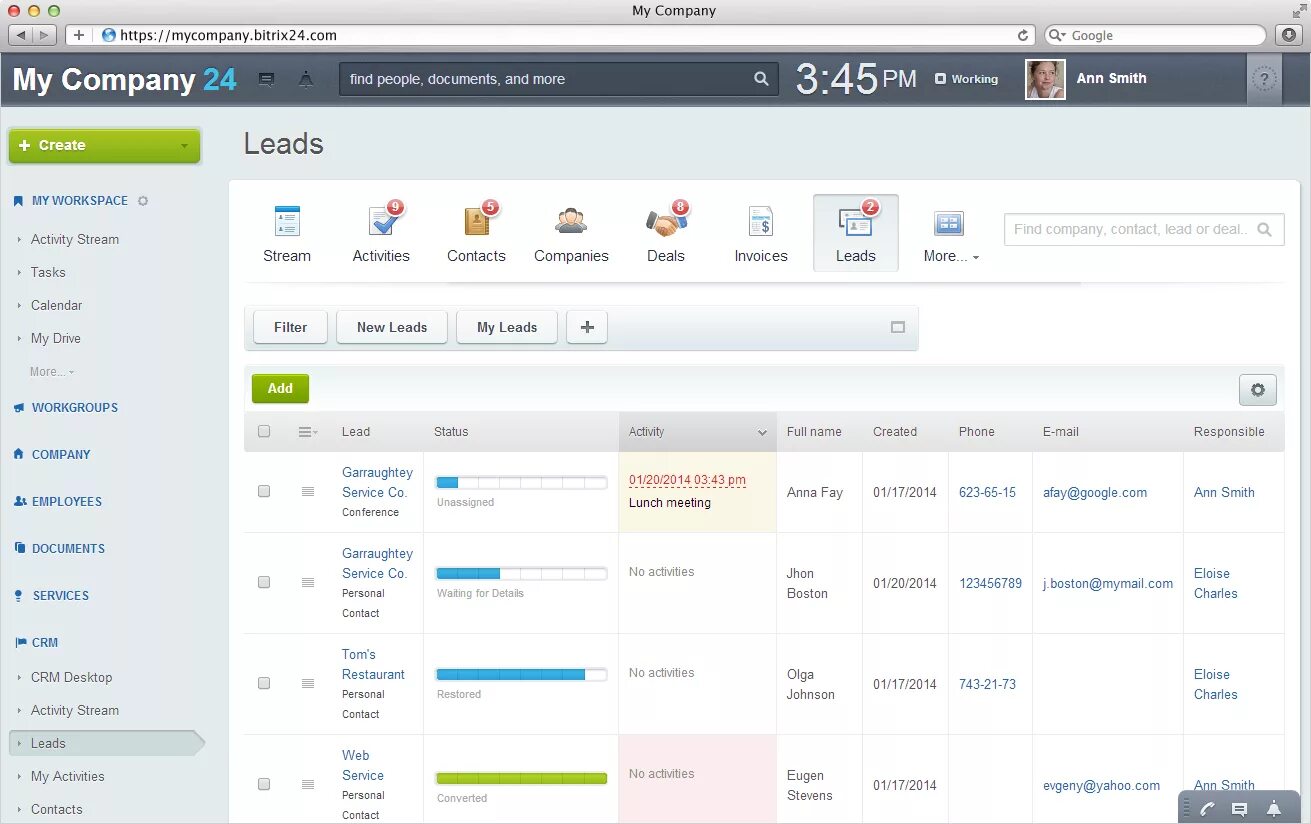Open My Drive in sidebar
This screenshot has height=824, width=1311.
coord(55,339)
